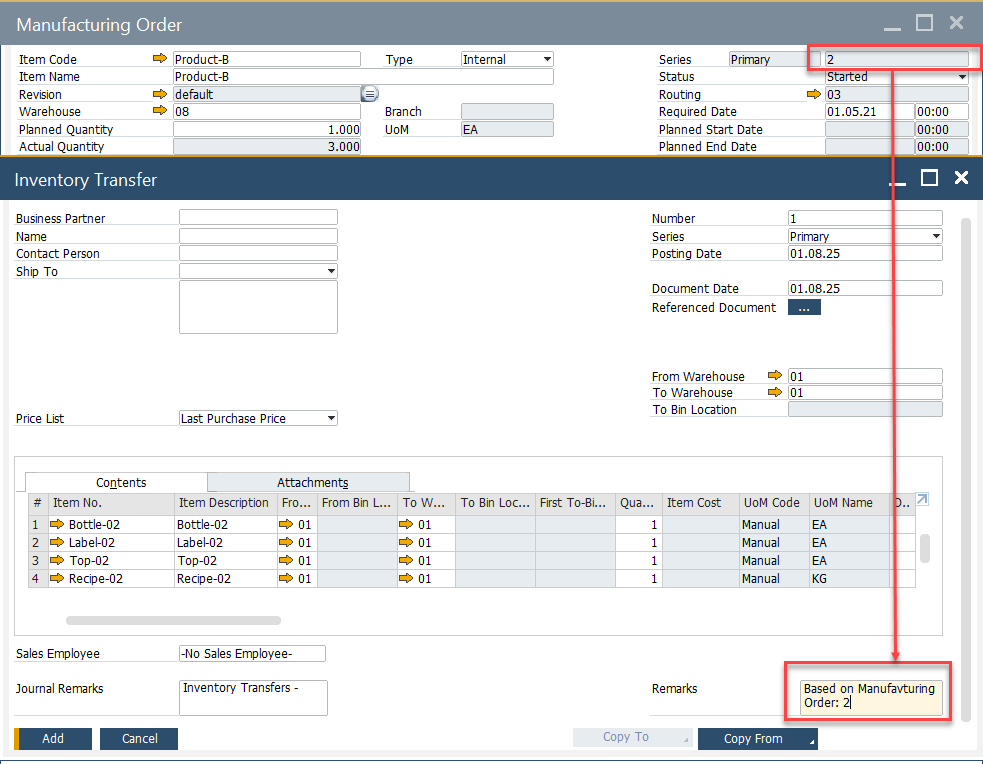Click the To Warehouse link arrow

(x=774, y=393)
